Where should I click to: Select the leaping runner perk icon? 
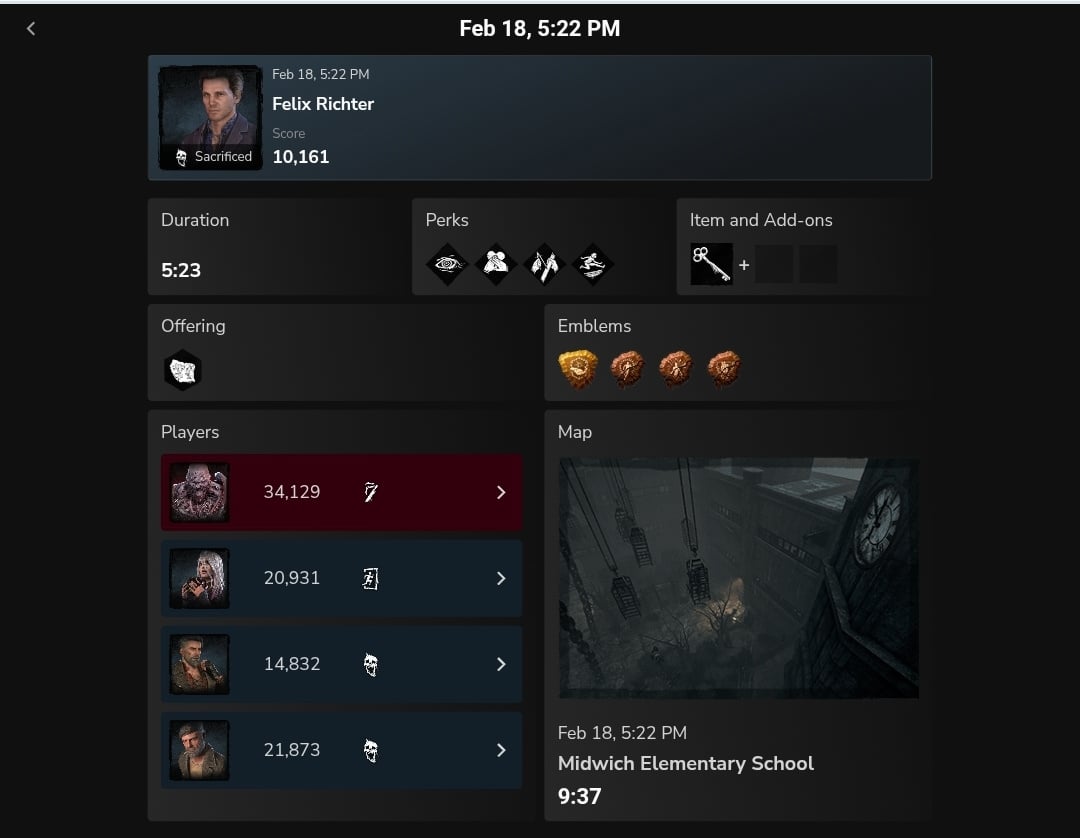tap(592, 264)
